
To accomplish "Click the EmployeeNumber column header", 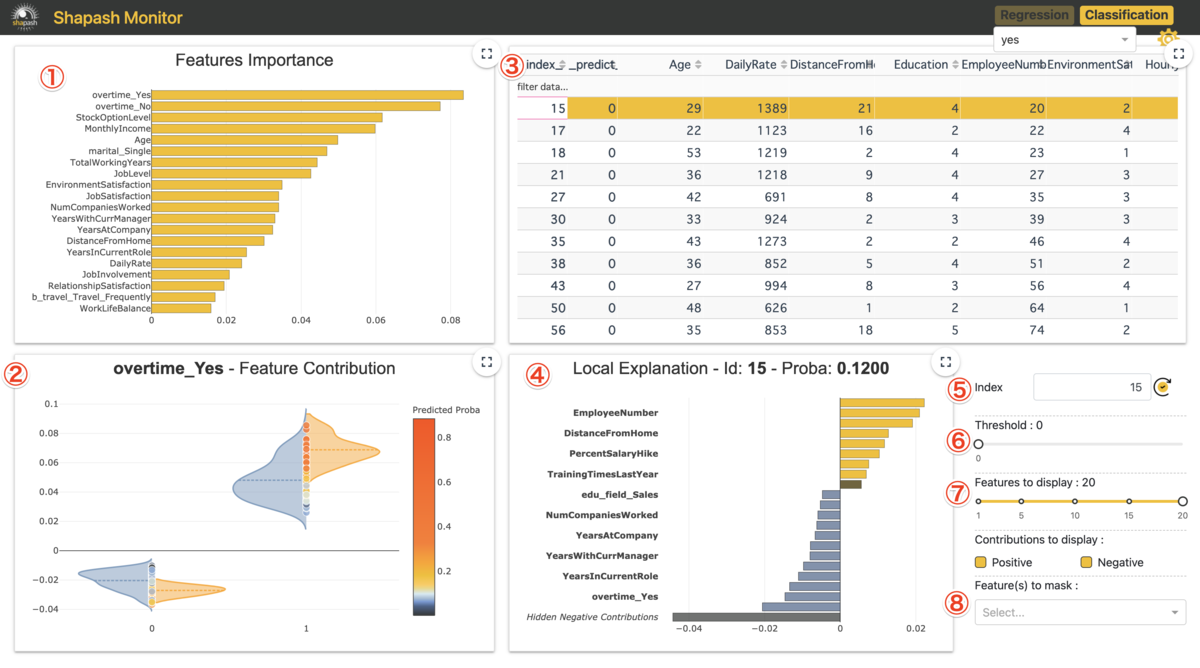I will point(1001,65).
